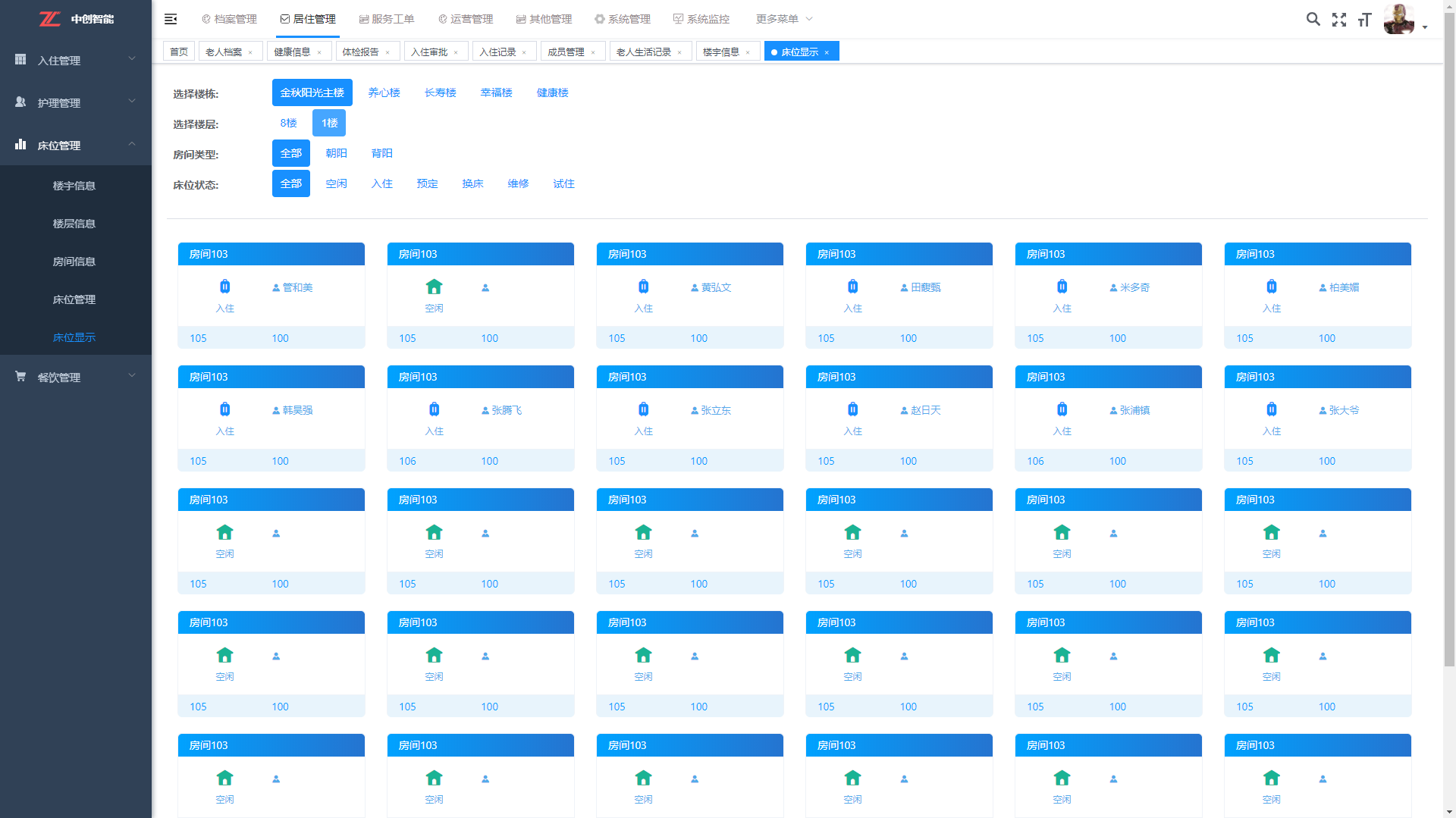Click the occupied bed icon for 管和美
The image size is (1456, 818).
pos(225,287)
